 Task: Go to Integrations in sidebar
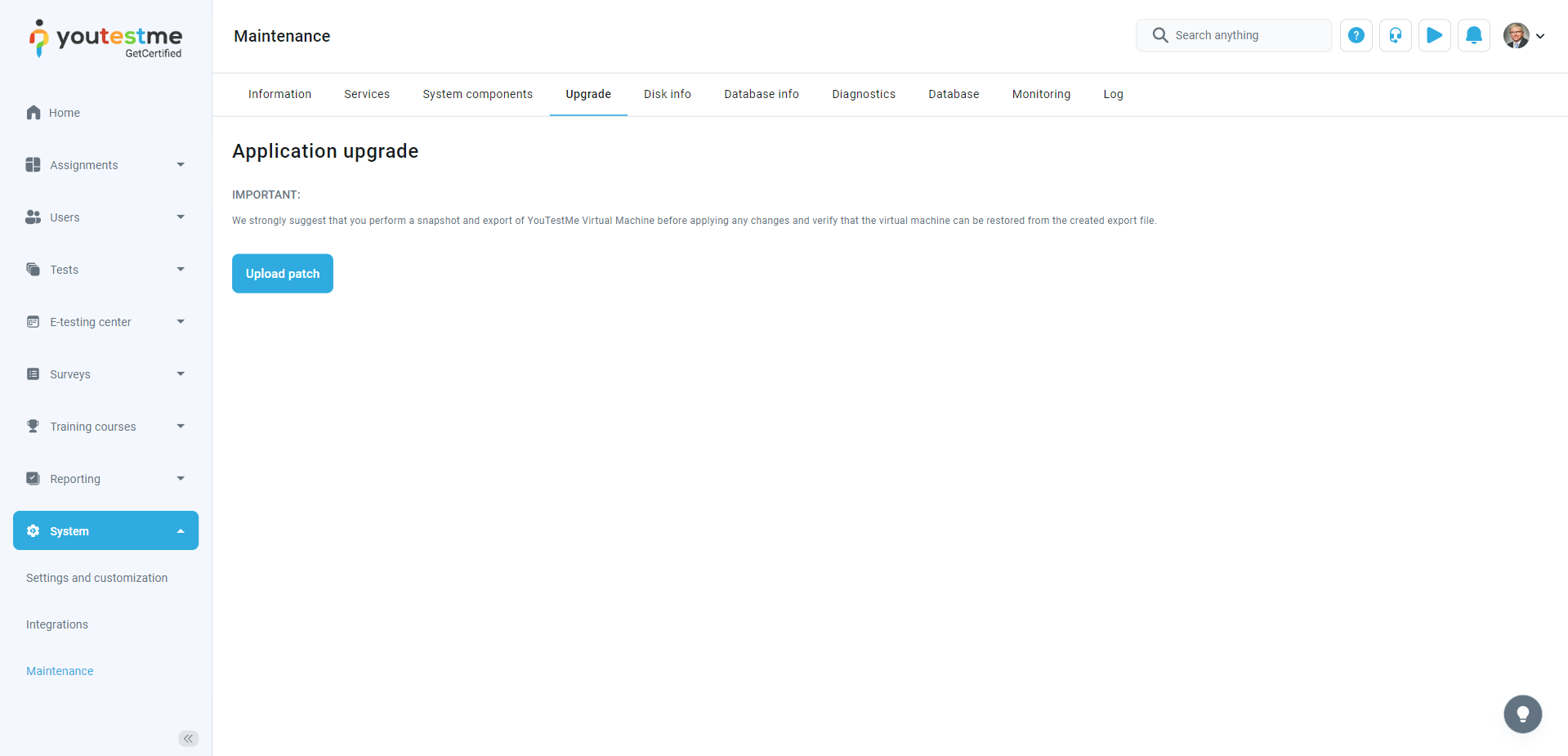point(57,624)
